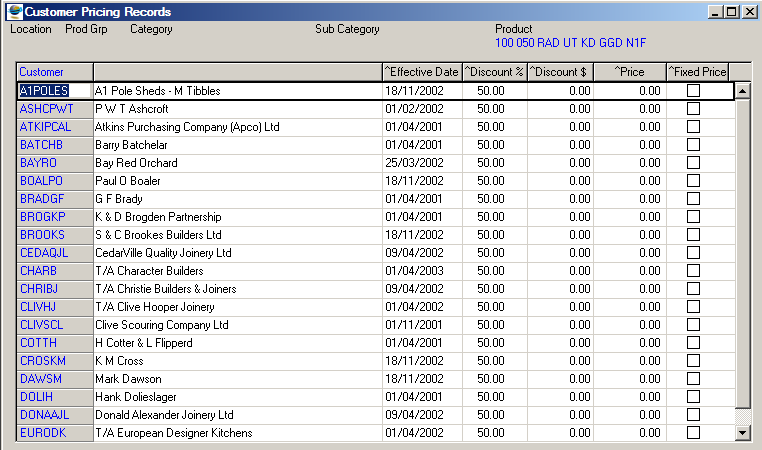Viewport: 762px width, 450px height.
Task: Tick Fixed Price for Hank Dolieslager
Action: [x=693, y=397]
